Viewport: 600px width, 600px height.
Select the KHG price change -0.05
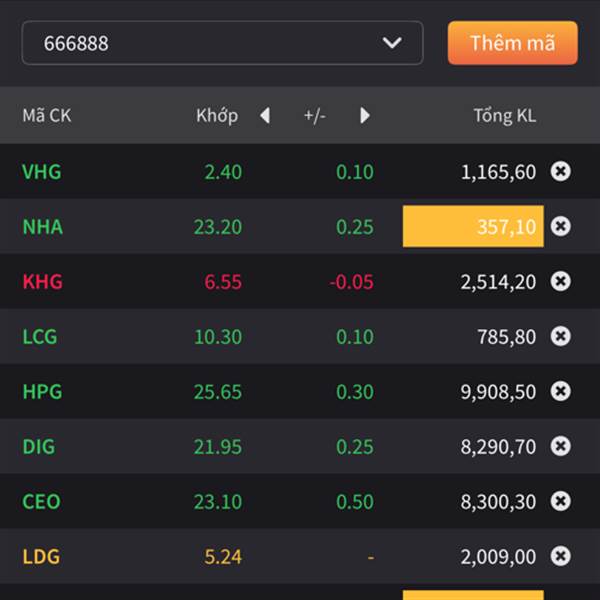[351, 282]
